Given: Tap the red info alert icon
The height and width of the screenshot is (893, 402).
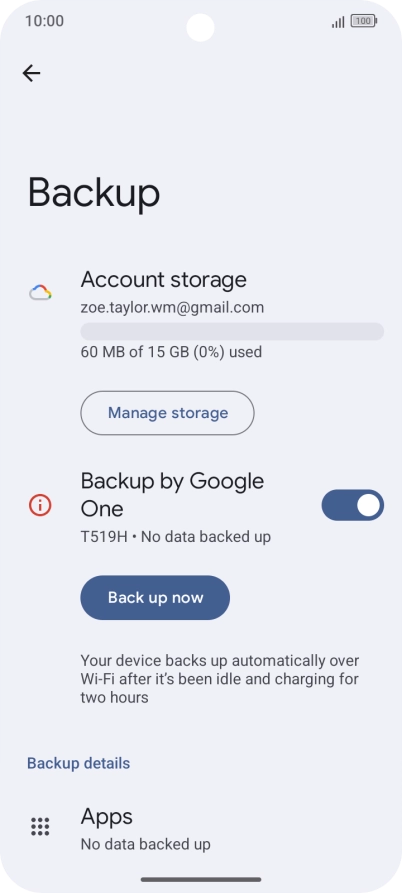Looking at the screenshot, I should (40, 505).
